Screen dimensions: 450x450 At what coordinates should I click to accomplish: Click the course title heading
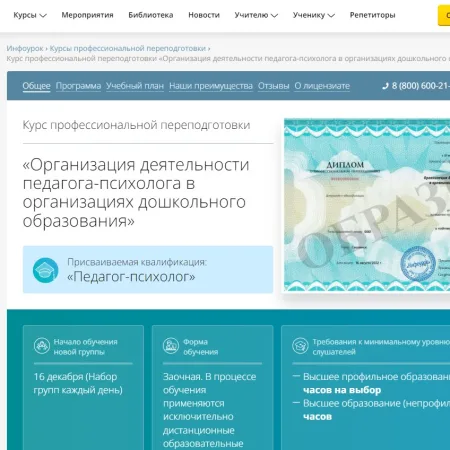pos(136,192)
